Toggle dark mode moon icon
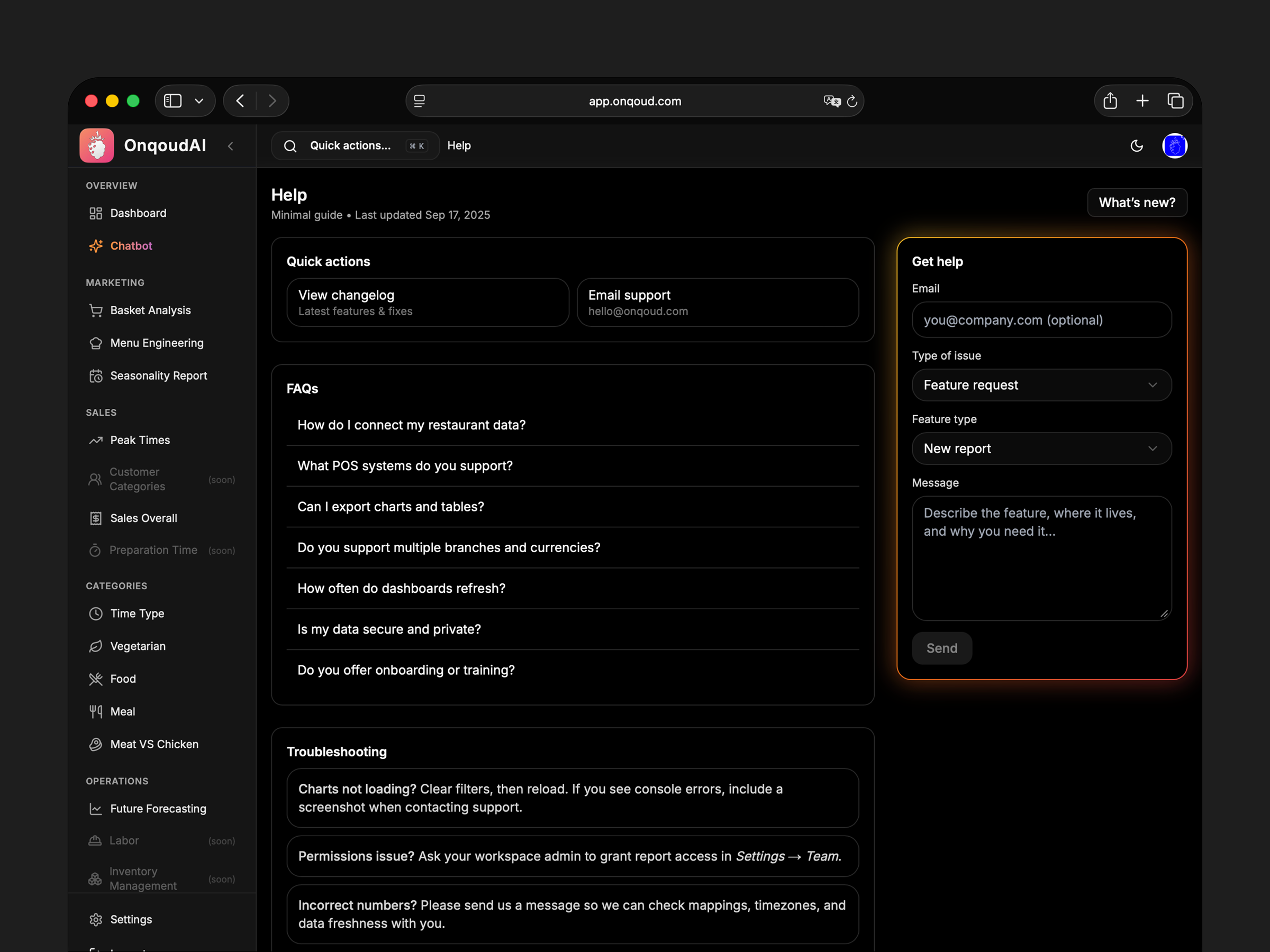This screenshot has height=952, width=1270. (x=1136, y=146)
